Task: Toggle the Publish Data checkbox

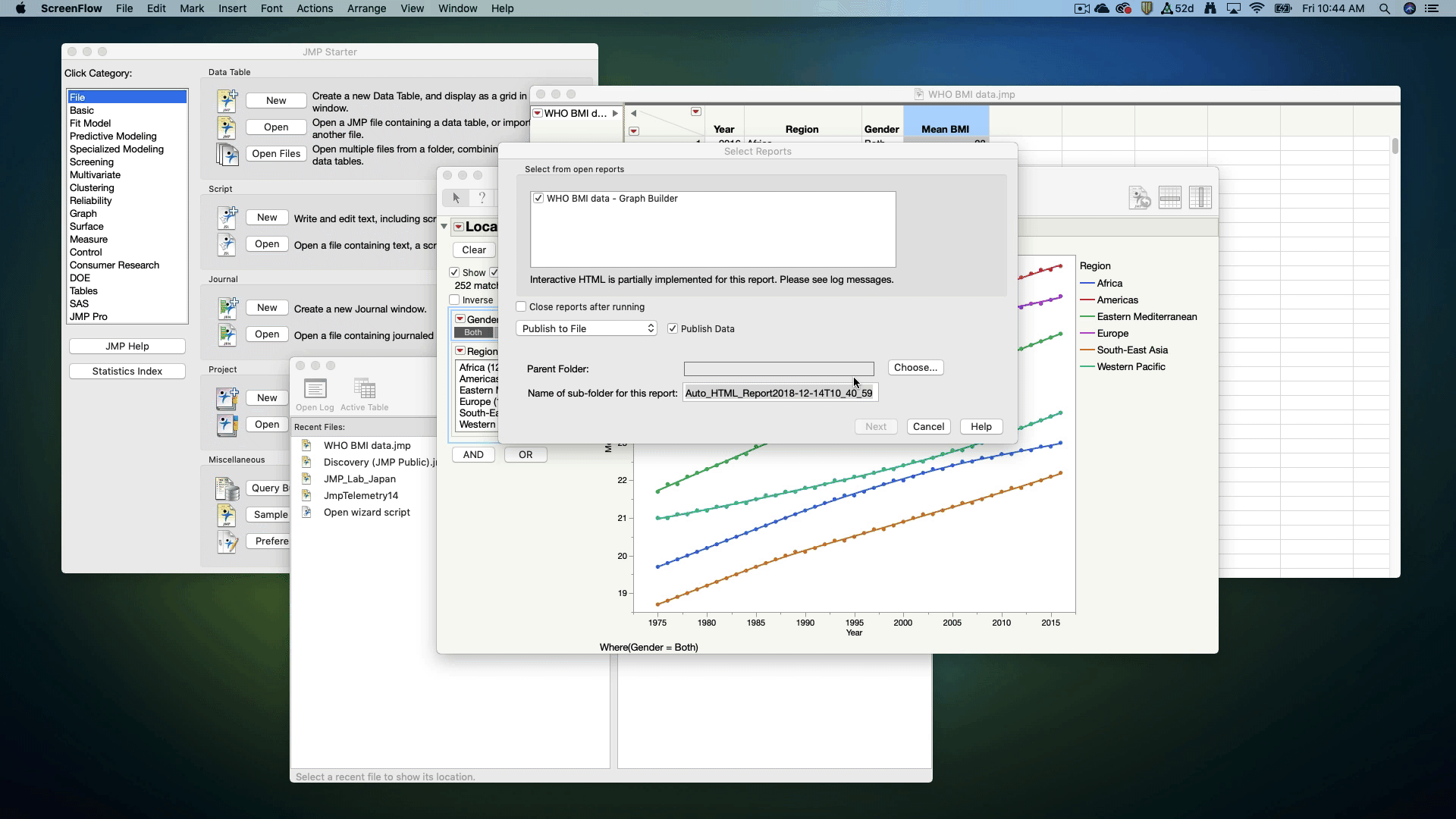Action: coord(673,329)
